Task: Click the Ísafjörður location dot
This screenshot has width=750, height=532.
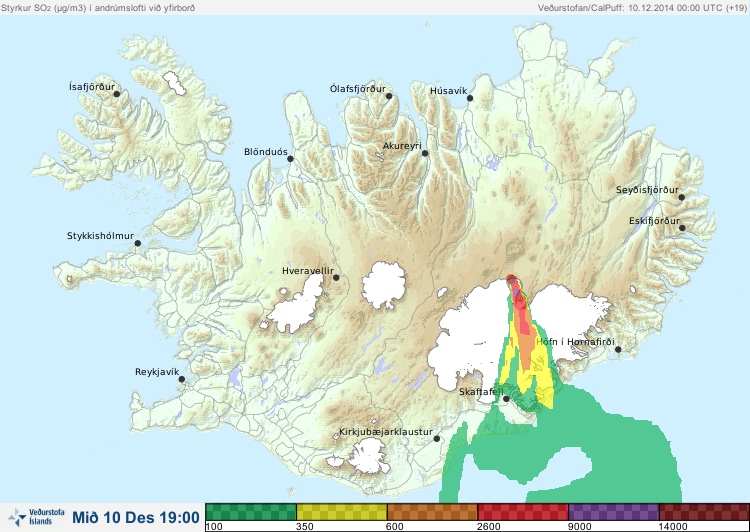Action: 116,94
